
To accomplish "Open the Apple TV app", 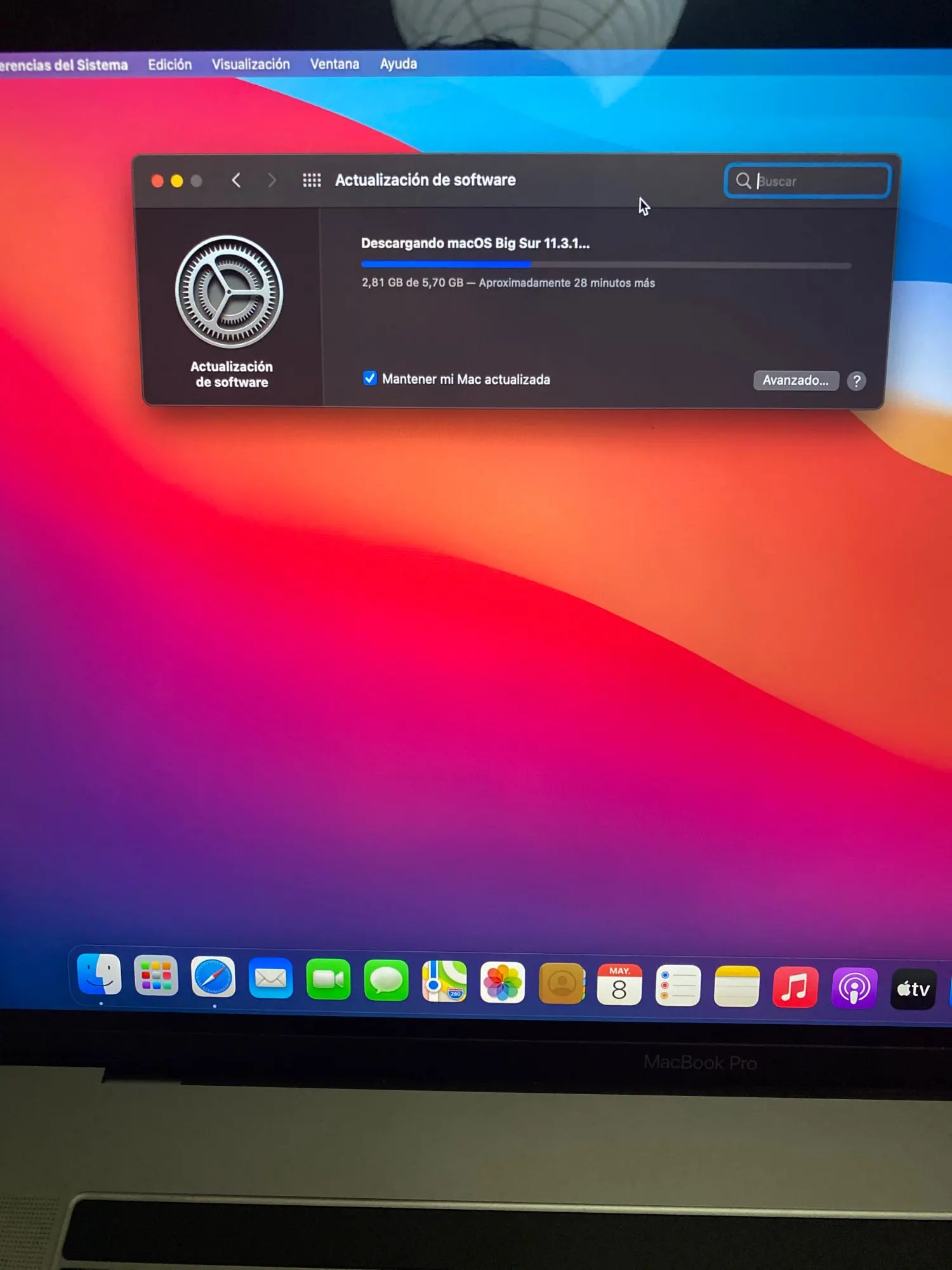I will (x=913, y=989).
